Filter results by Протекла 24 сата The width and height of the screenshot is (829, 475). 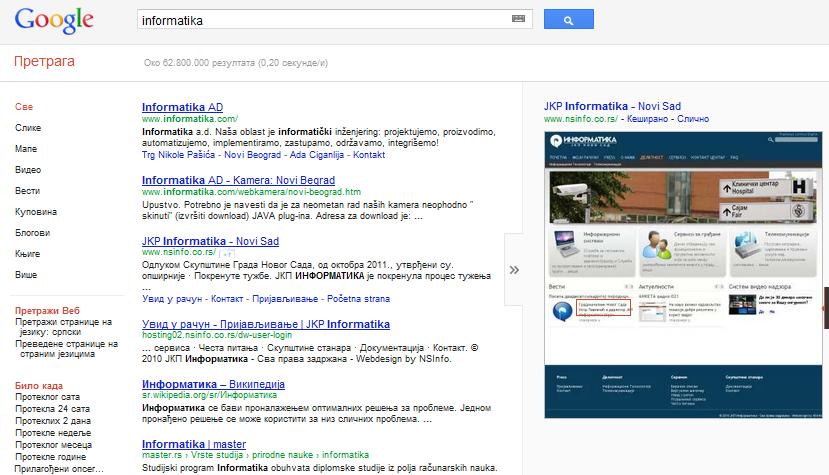click(x=52, y=409)
